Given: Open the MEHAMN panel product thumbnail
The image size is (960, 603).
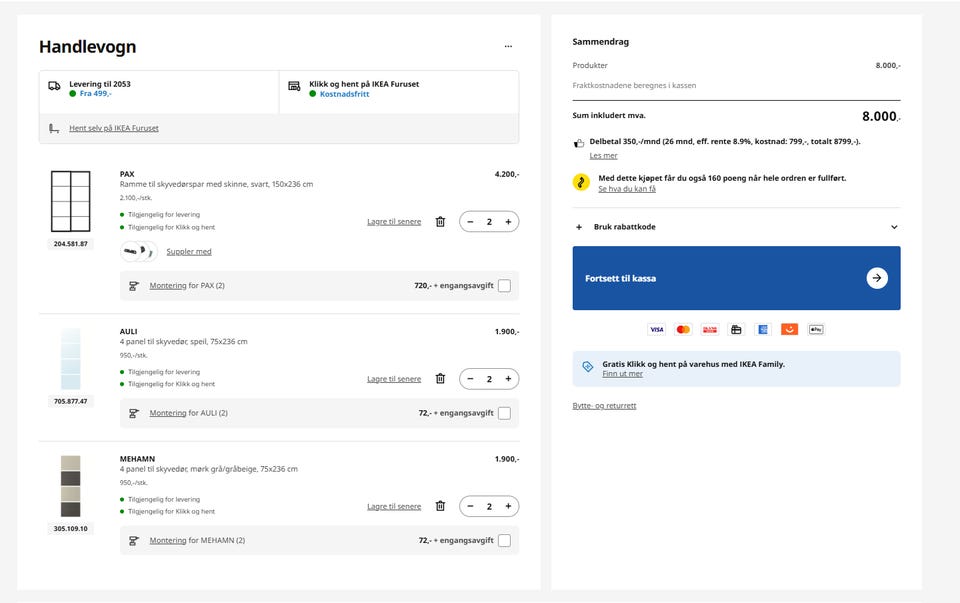Looking at the screenshot, I should [70, 486].
